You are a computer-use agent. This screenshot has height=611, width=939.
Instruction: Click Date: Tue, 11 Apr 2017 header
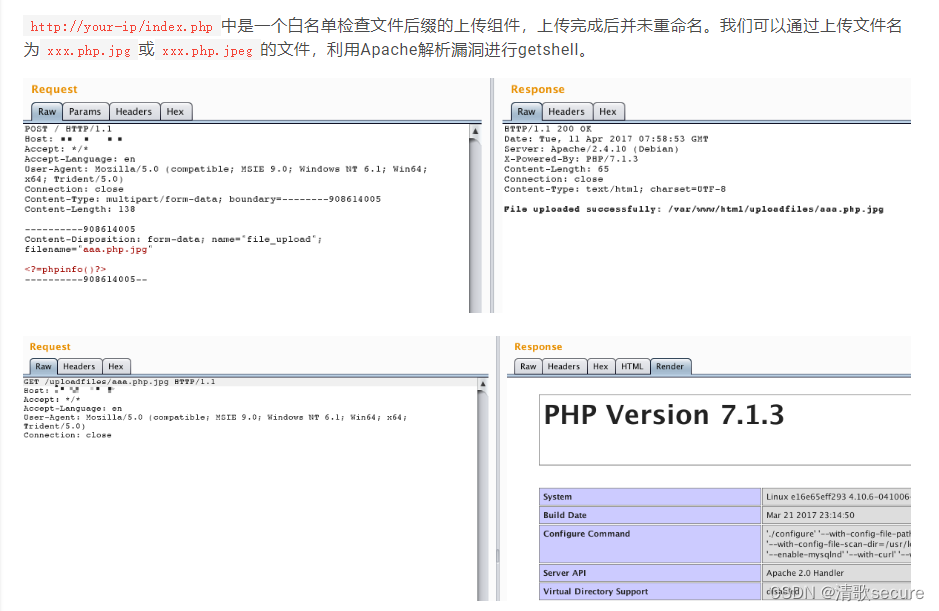pos(606,139)
